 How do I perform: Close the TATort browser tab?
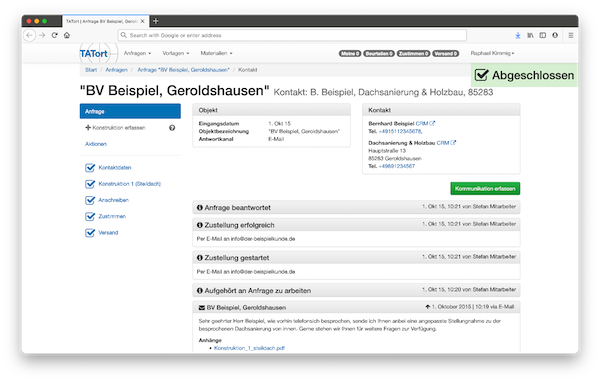(142, 21)
